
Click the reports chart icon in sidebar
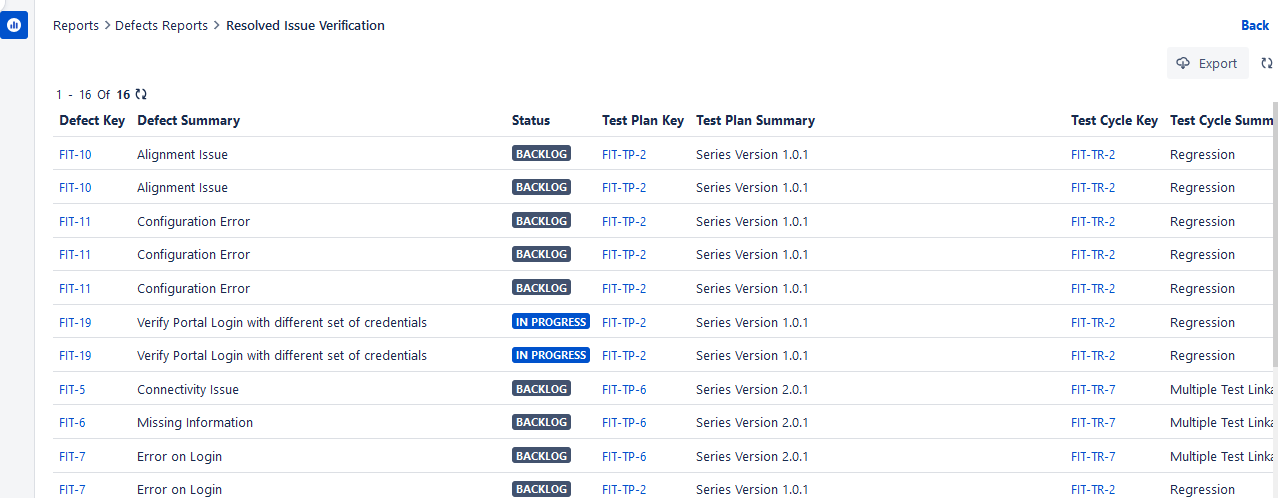pyautogui.click(x=14, y=25)
